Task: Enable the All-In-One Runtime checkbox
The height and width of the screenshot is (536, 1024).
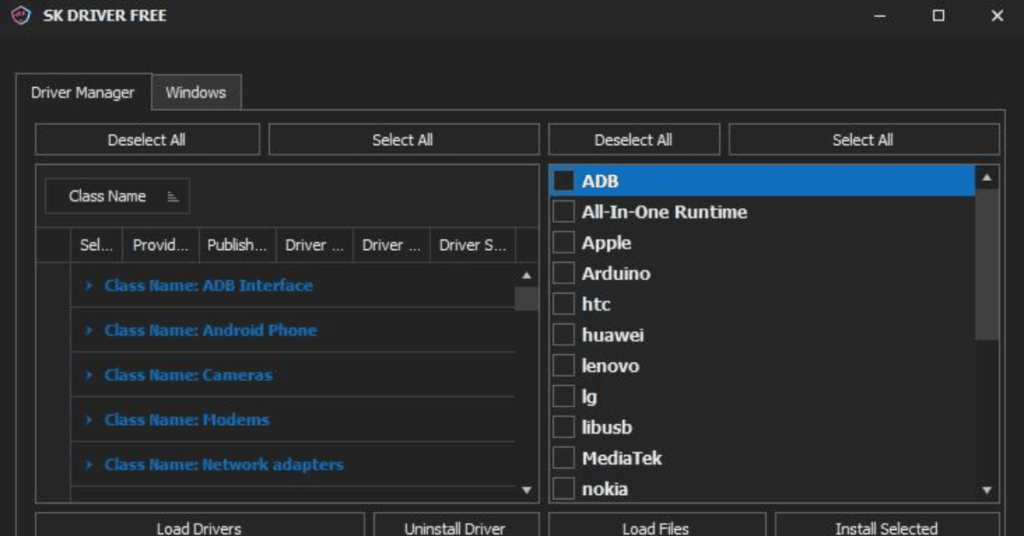Action: [x=564, y=212]
